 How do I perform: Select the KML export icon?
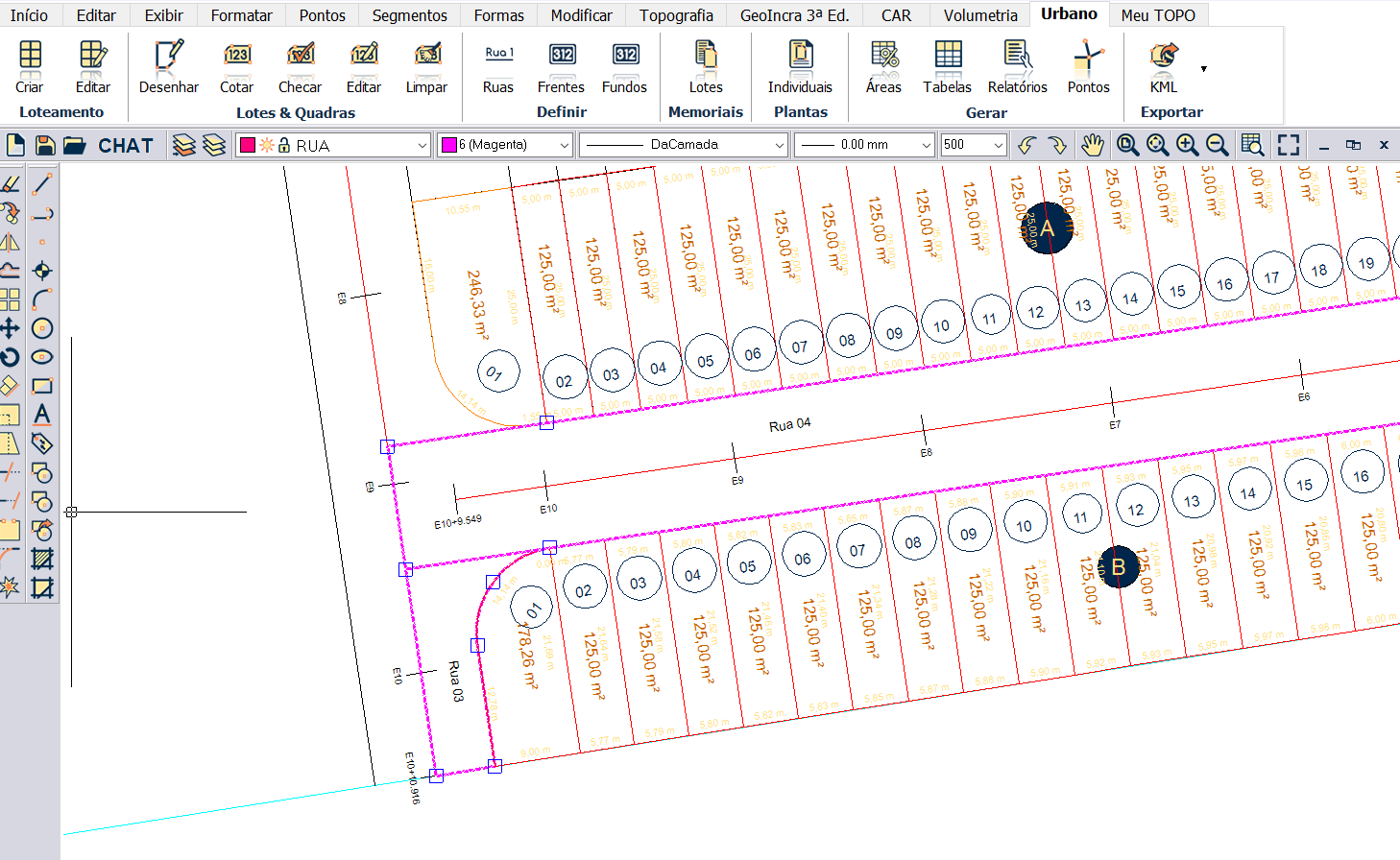[1163, 66]
